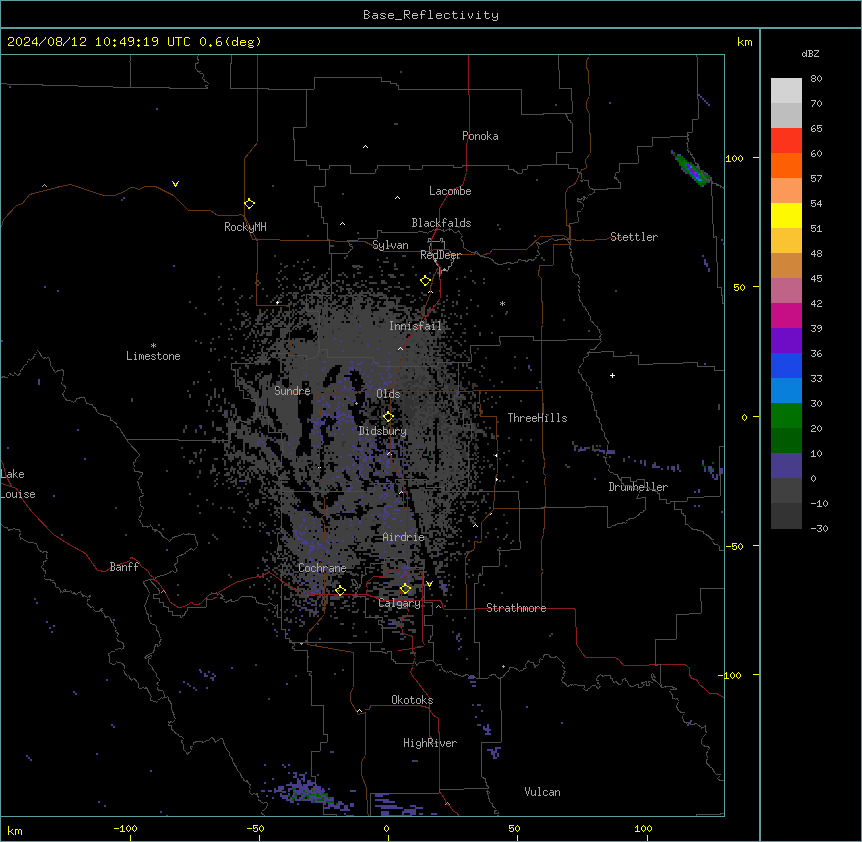Click the yellow diamond marker below Cochrane
The image size is (862, 842).
click(x=340, y=590)
